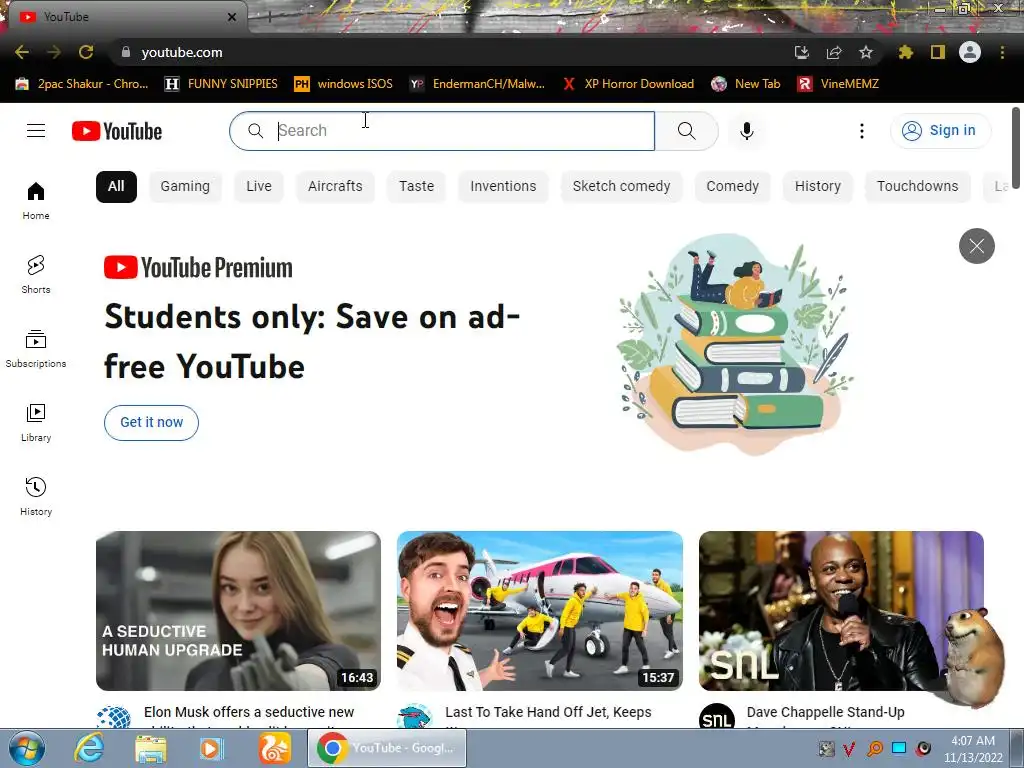Select the Comedy filter chip
The width and height of the screenshot is (1024, 768).
pos(733,186)
